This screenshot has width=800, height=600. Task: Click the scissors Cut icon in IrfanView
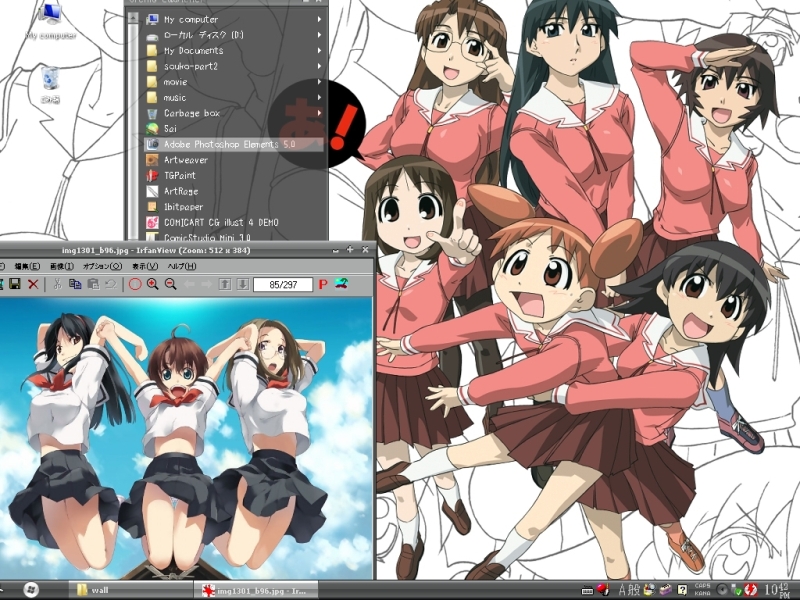coord(57,284)
